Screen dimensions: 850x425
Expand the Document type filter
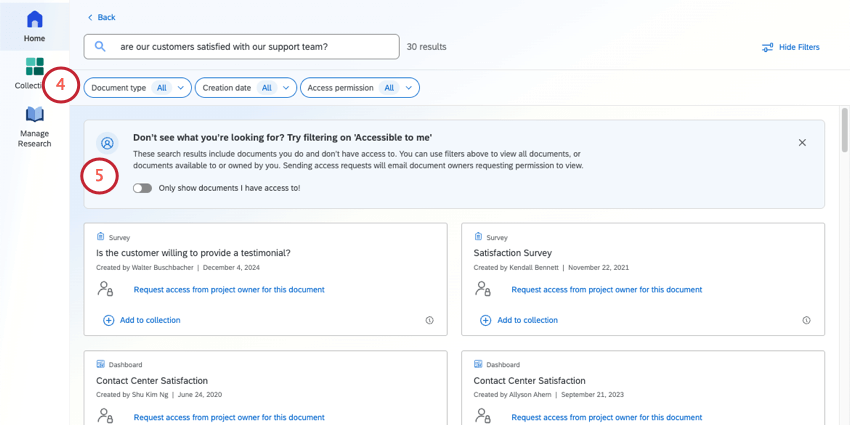[x=137, y=88]
